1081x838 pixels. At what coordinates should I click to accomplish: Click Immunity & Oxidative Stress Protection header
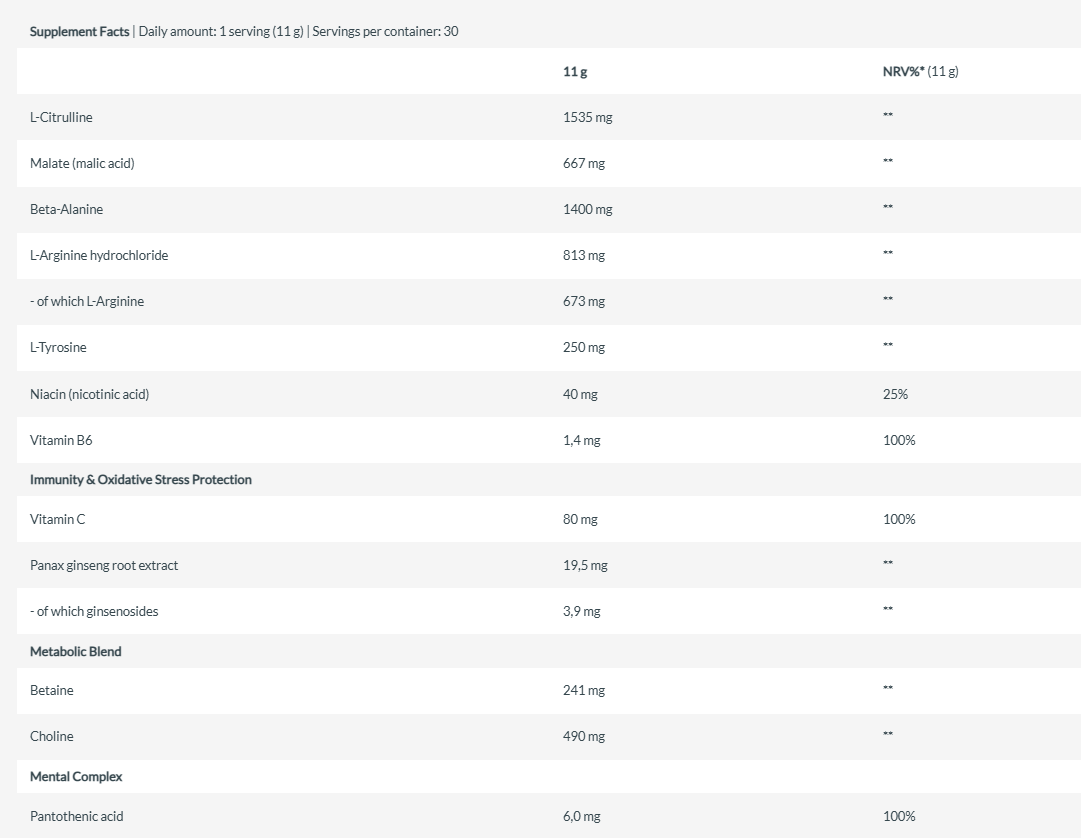tap(141, 480)
